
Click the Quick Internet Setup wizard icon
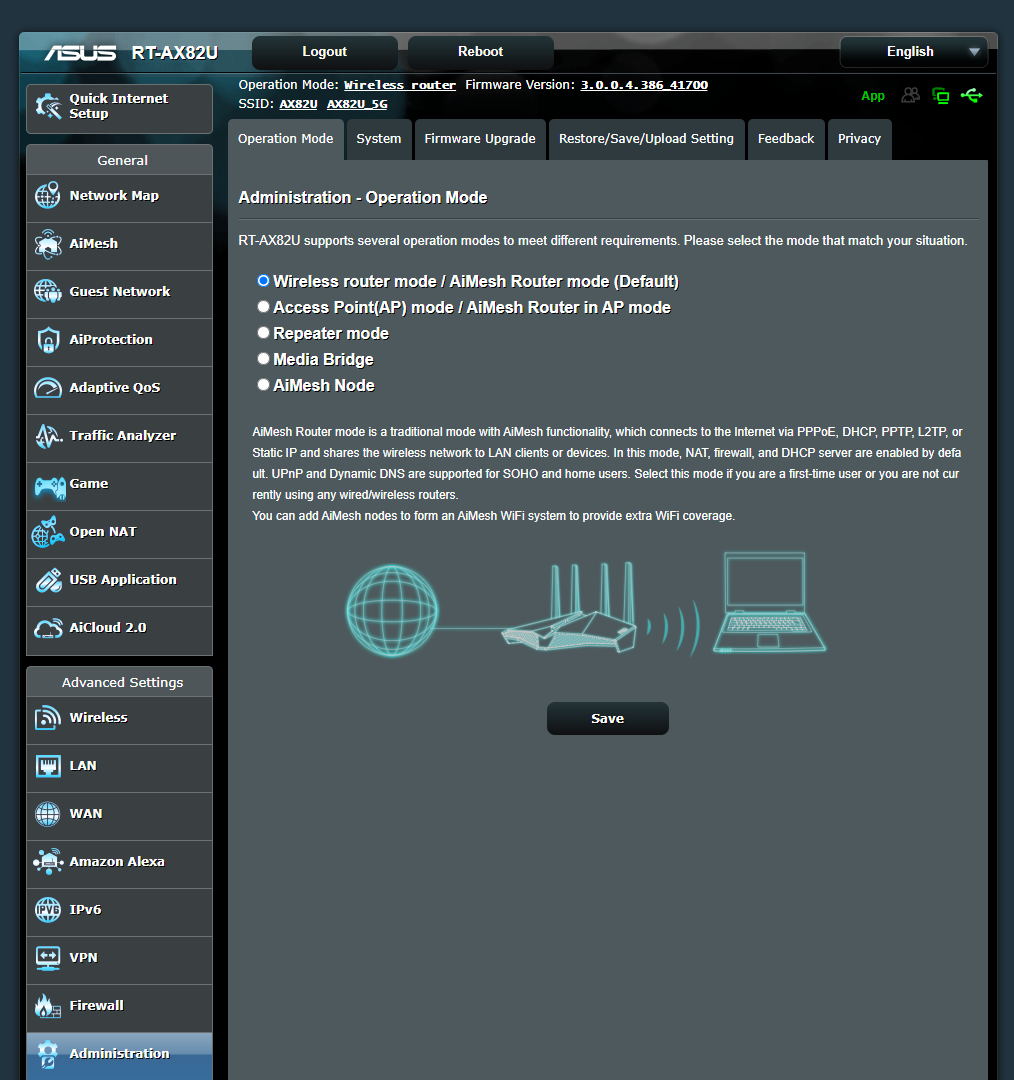(48, 106)
